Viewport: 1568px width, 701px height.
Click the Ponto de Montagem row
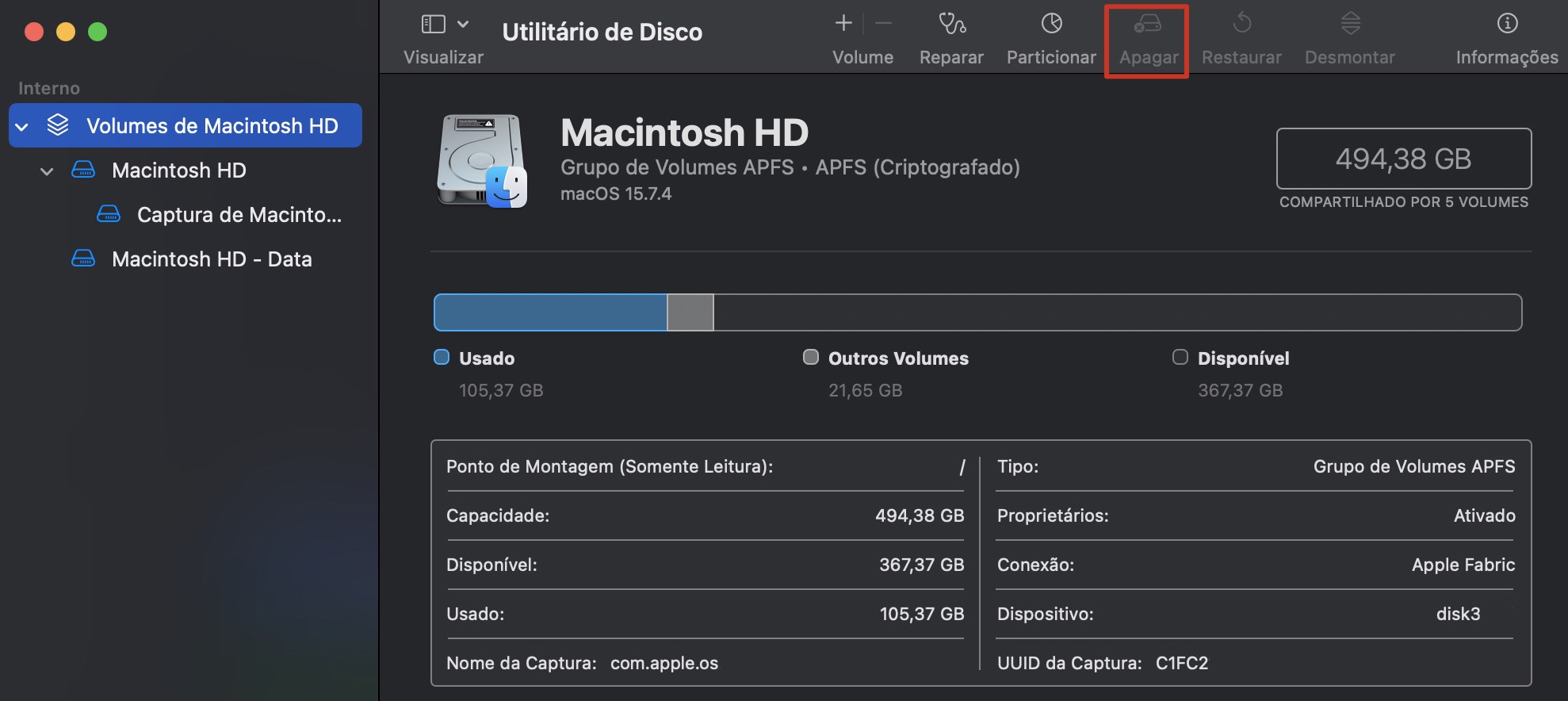coord(706,466)
